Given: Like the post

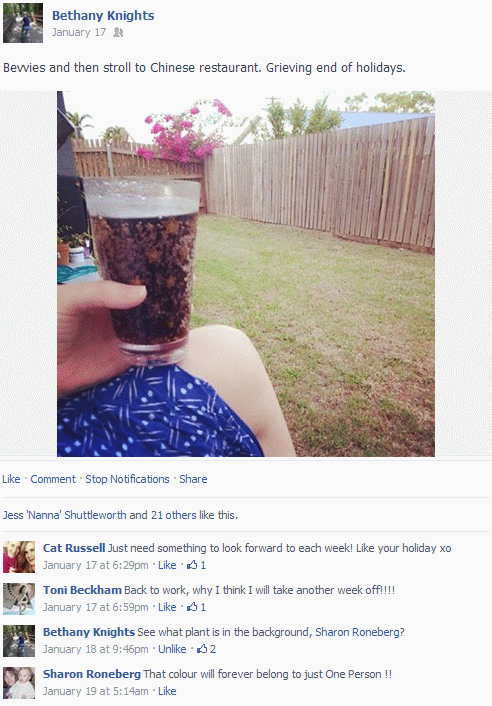Looking at the screenshot, I should tap(11, 479).
